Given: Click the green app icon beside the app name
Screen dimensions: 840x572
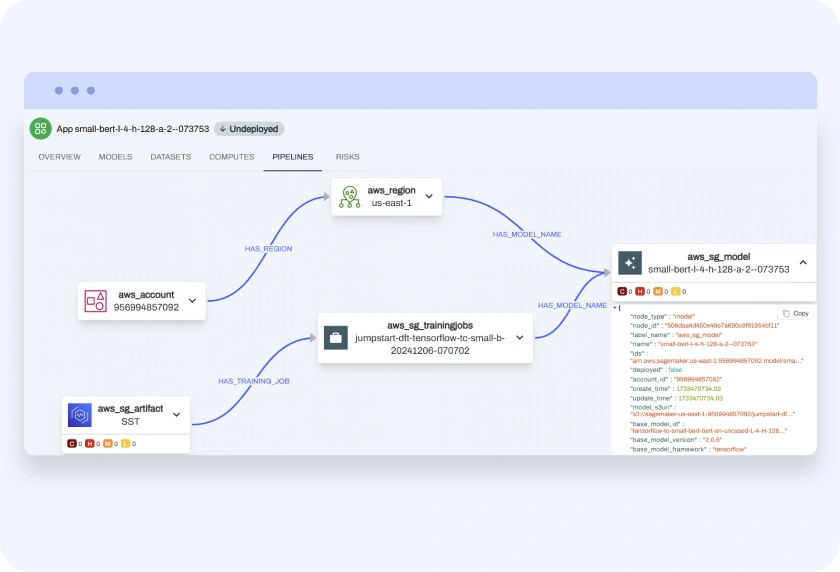Looking at the screenshot, I should 40,128.
